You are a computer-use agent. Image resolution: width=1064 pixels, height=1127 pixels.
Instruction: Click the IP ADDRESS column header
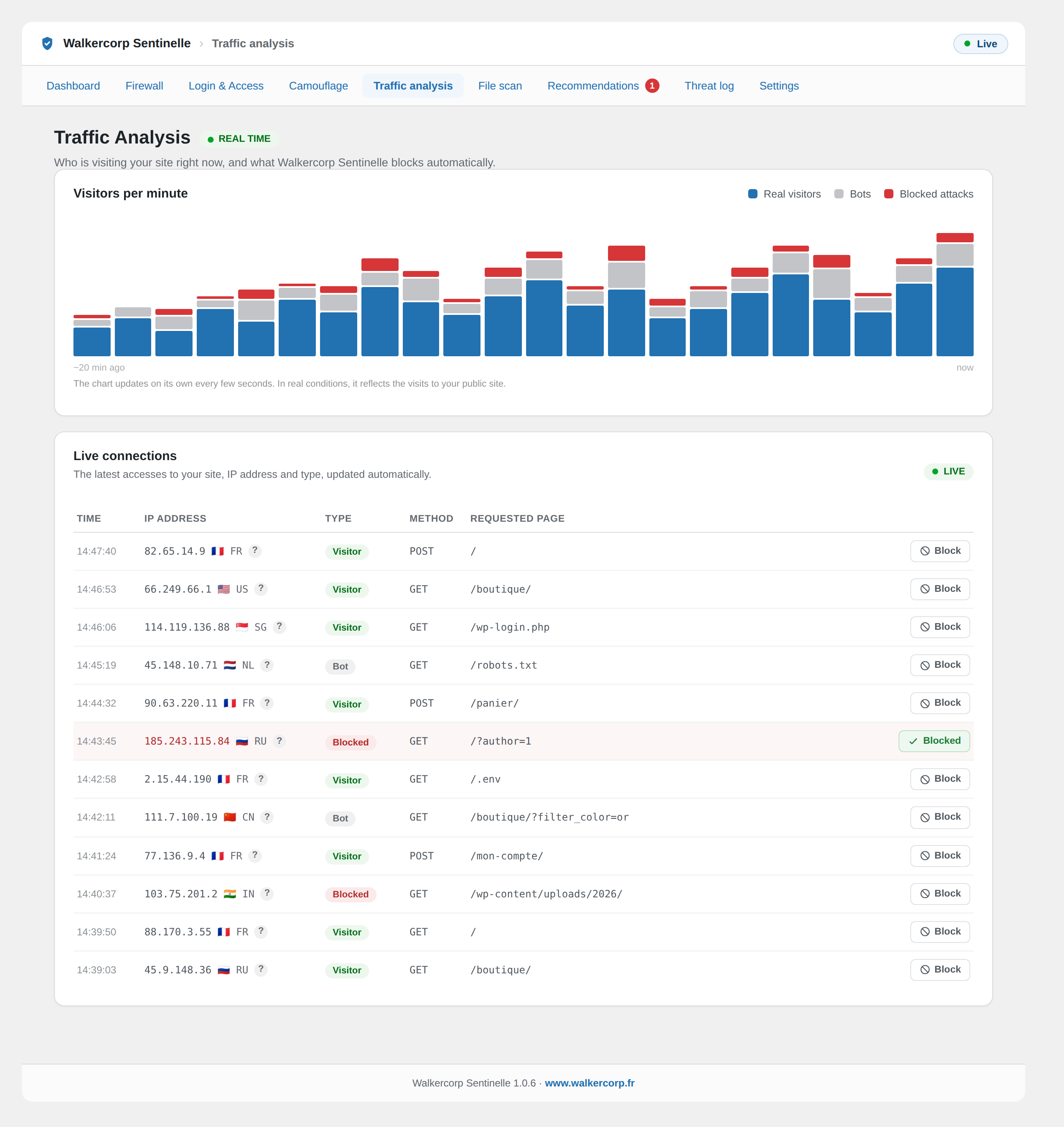tap(175, 518)
